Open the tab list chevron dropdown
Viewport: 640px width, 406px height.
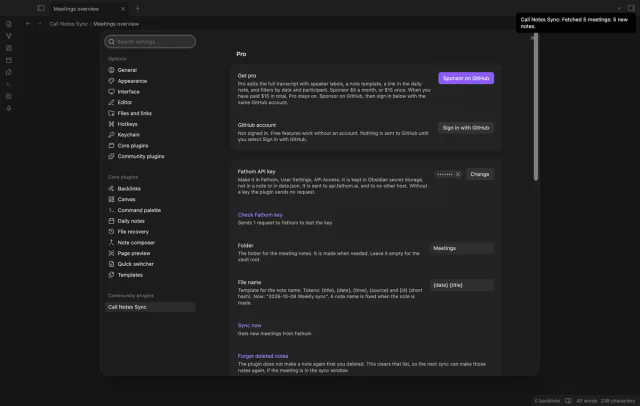(619, 8)
